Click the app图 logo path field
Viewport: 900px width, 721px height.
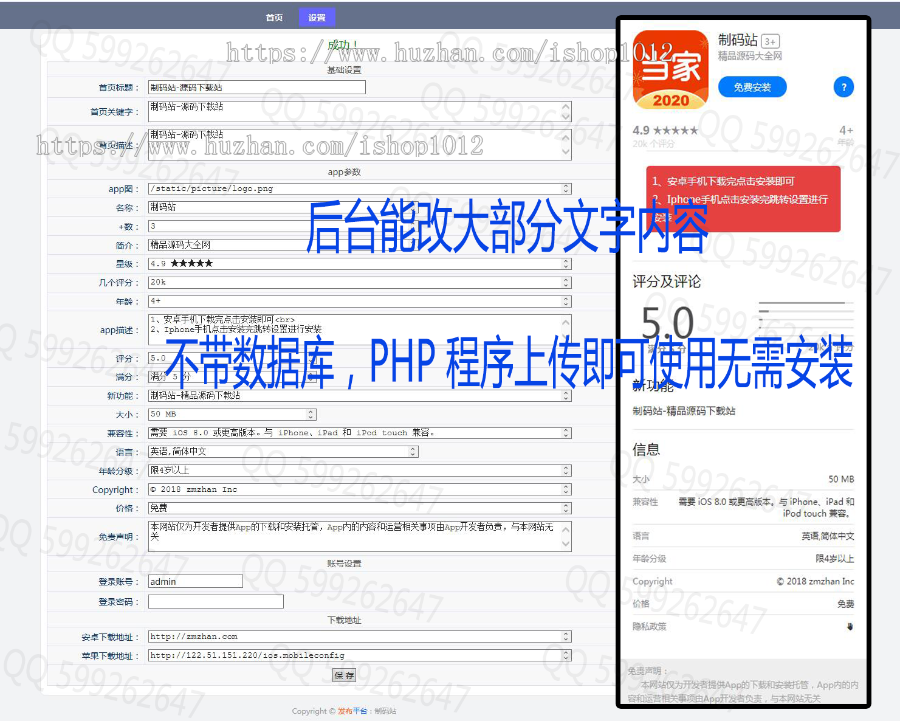click(360, 188)
